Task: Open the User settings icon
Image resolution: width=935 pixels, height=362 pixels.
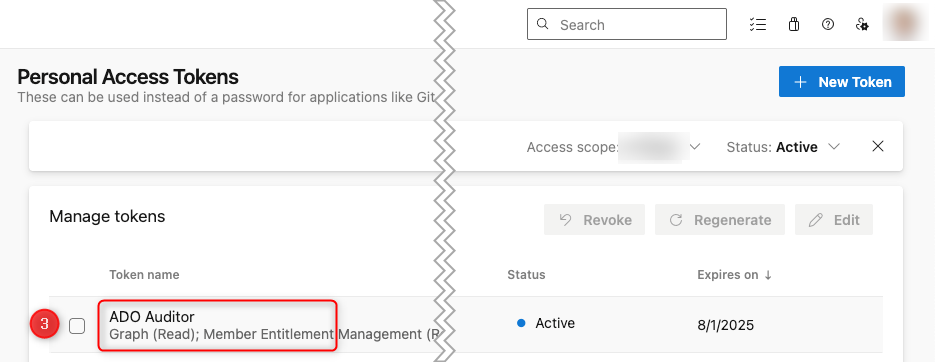Action: (862, 24)
